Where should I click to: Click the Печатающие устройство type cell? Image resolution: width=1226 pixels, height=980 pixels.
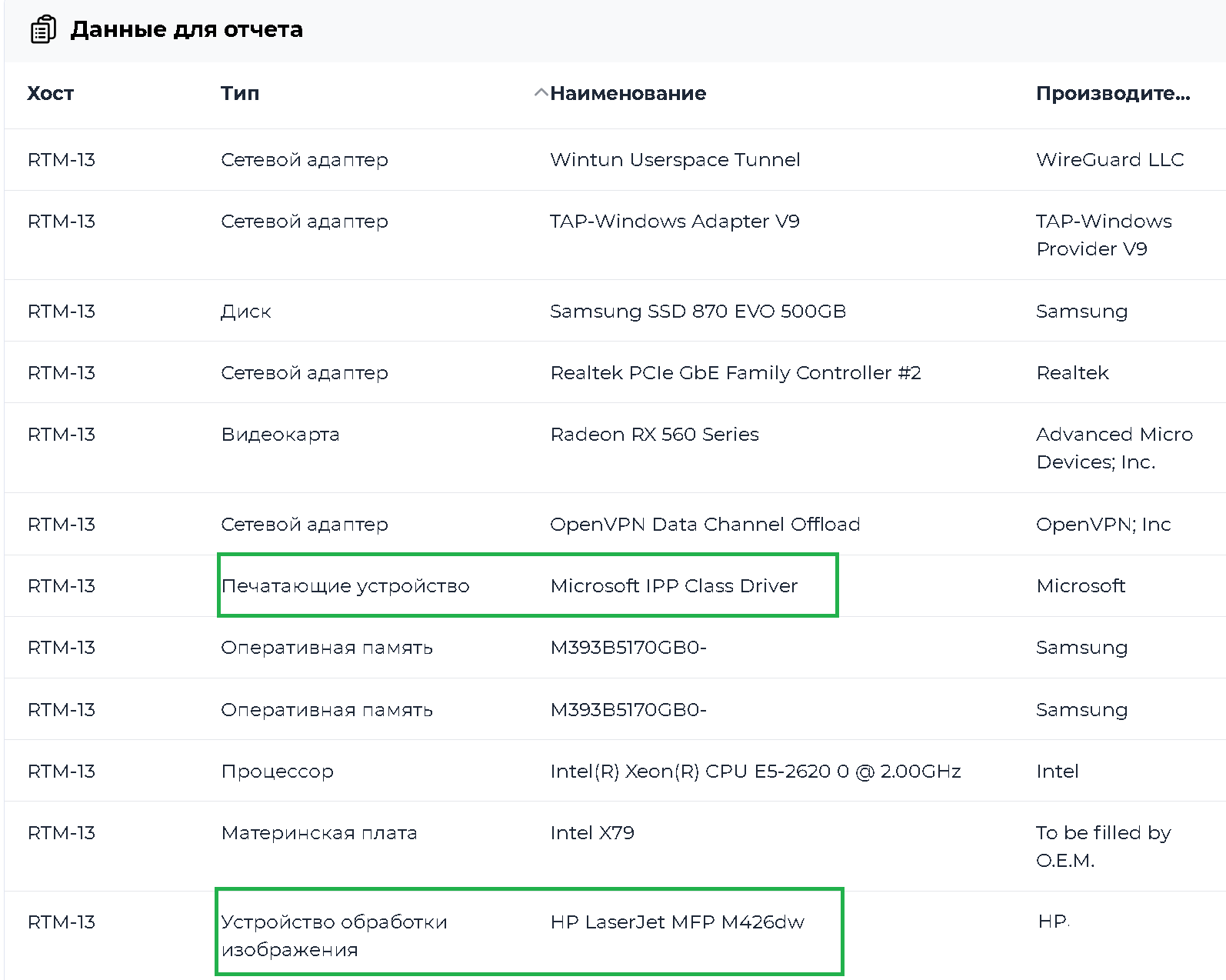click(x=345, y=586)
